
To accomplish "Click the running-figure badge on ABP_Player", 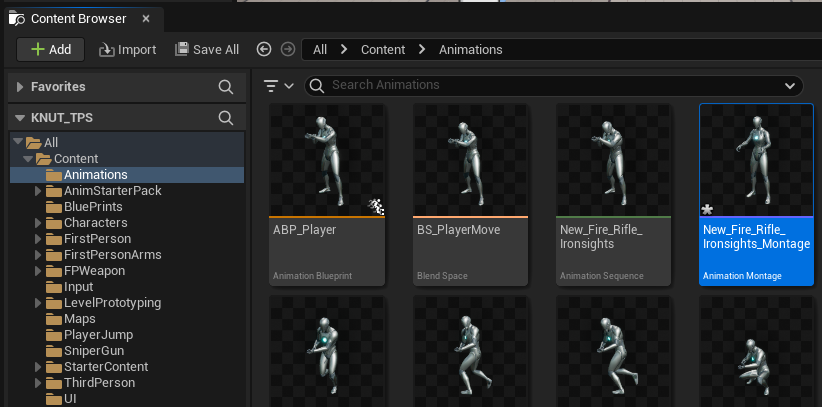I will tap(376, 207).
